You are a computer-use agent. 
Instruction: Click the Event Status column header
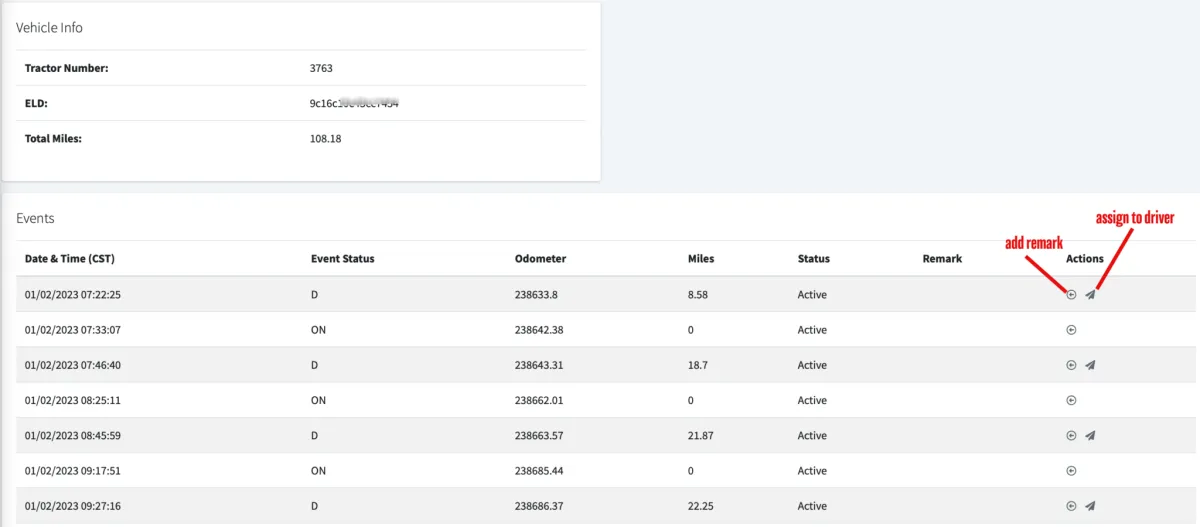coord(343,259)
